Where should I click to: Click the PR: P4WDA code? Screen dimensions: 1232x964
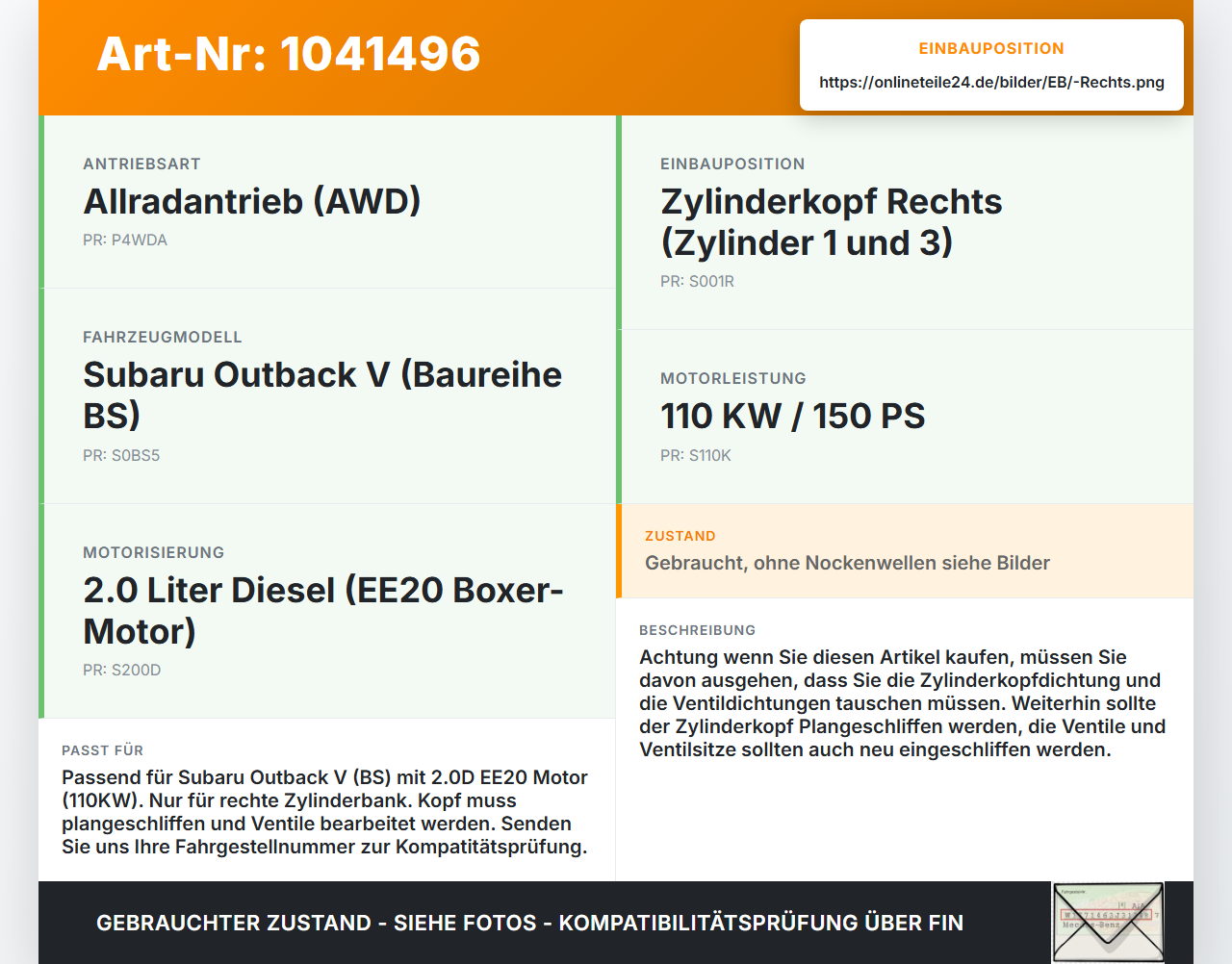coord(125,240)
